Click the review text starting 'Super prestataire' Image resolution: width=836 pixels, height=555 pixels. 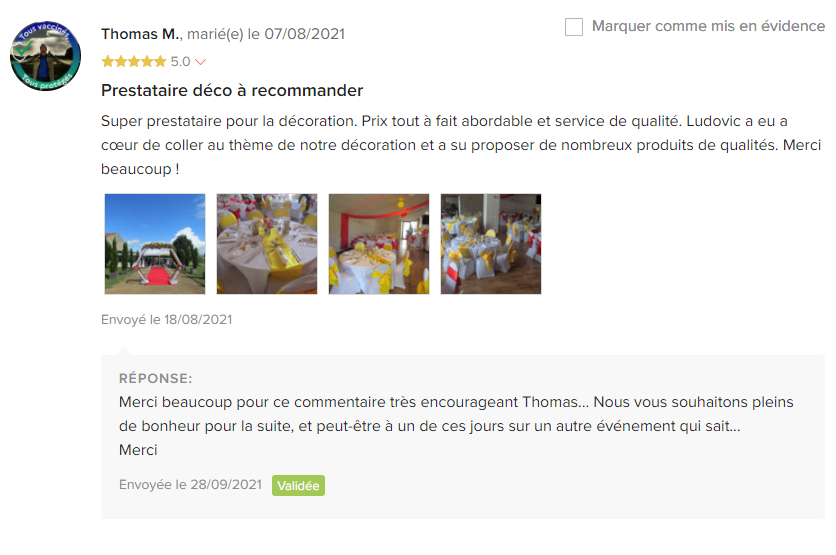pos(461,145)
